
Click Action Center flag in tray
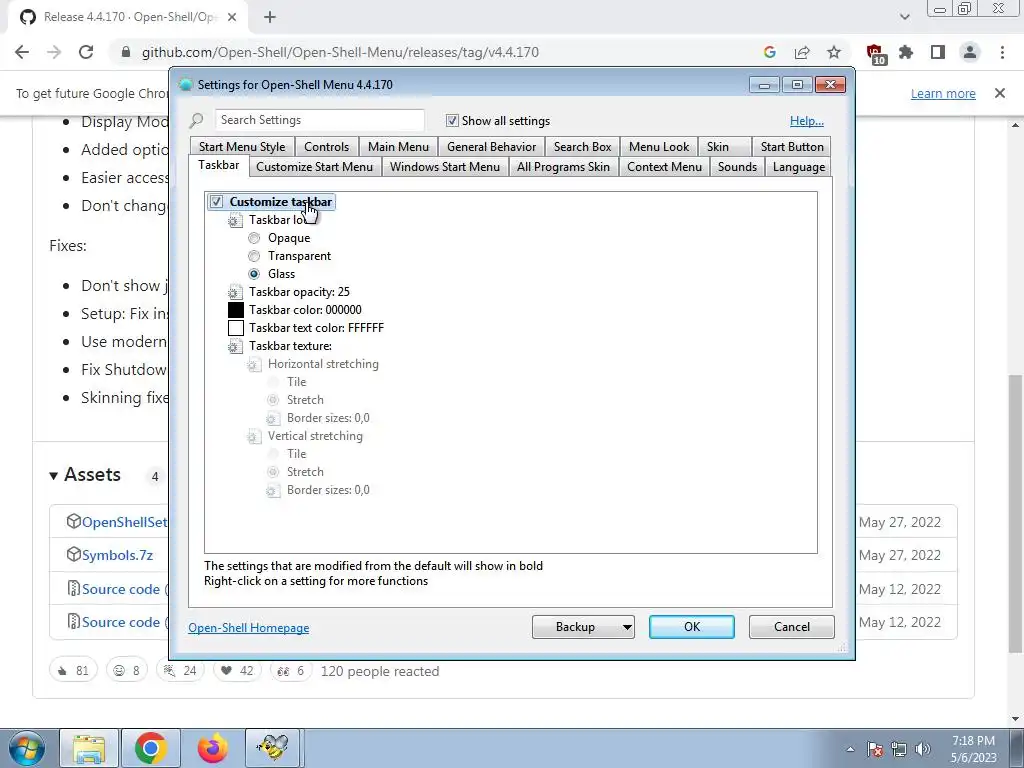tap(875, 749)
